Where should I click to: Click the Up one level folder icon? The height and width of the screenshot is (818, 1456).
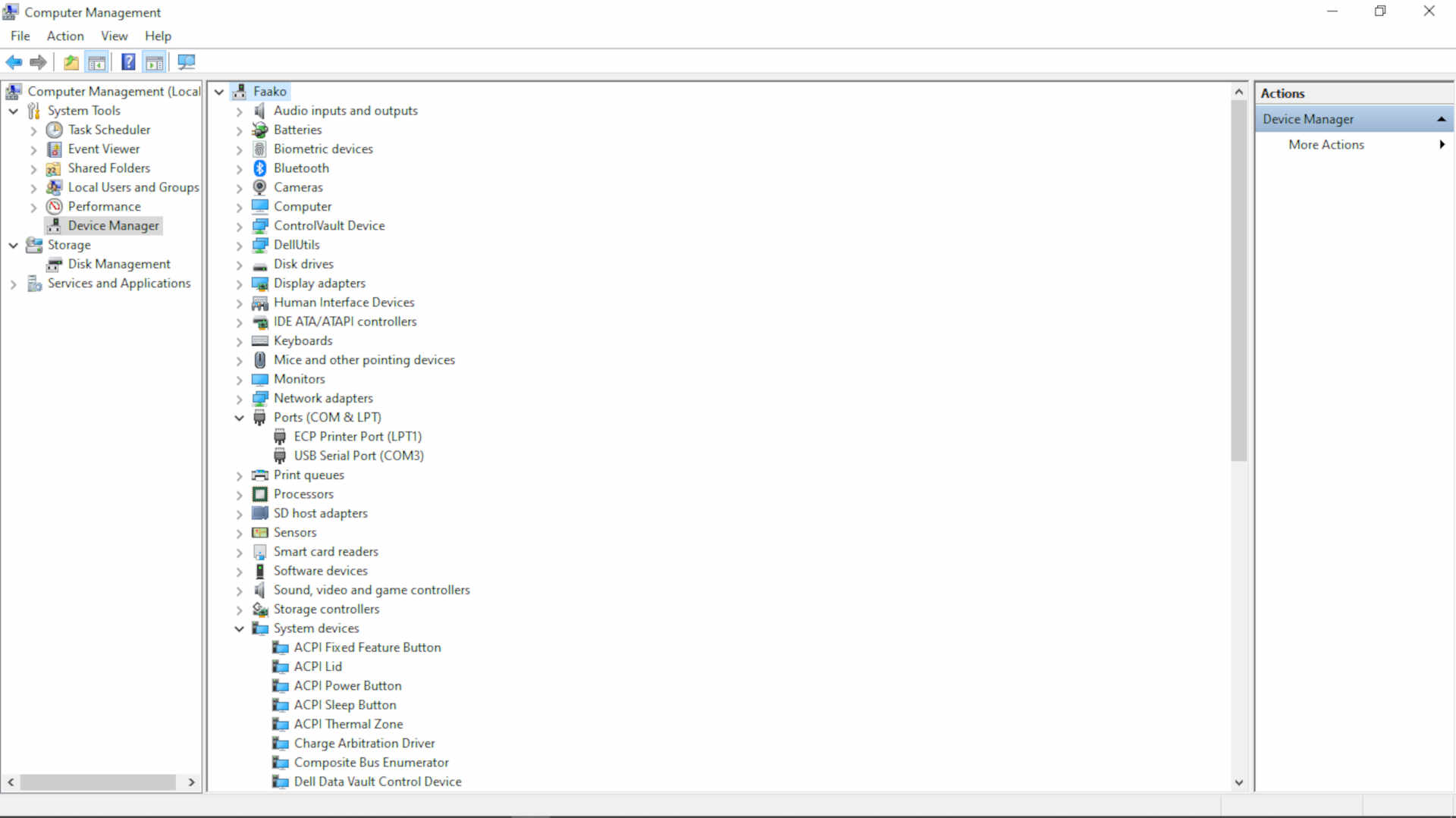[71, 62]
